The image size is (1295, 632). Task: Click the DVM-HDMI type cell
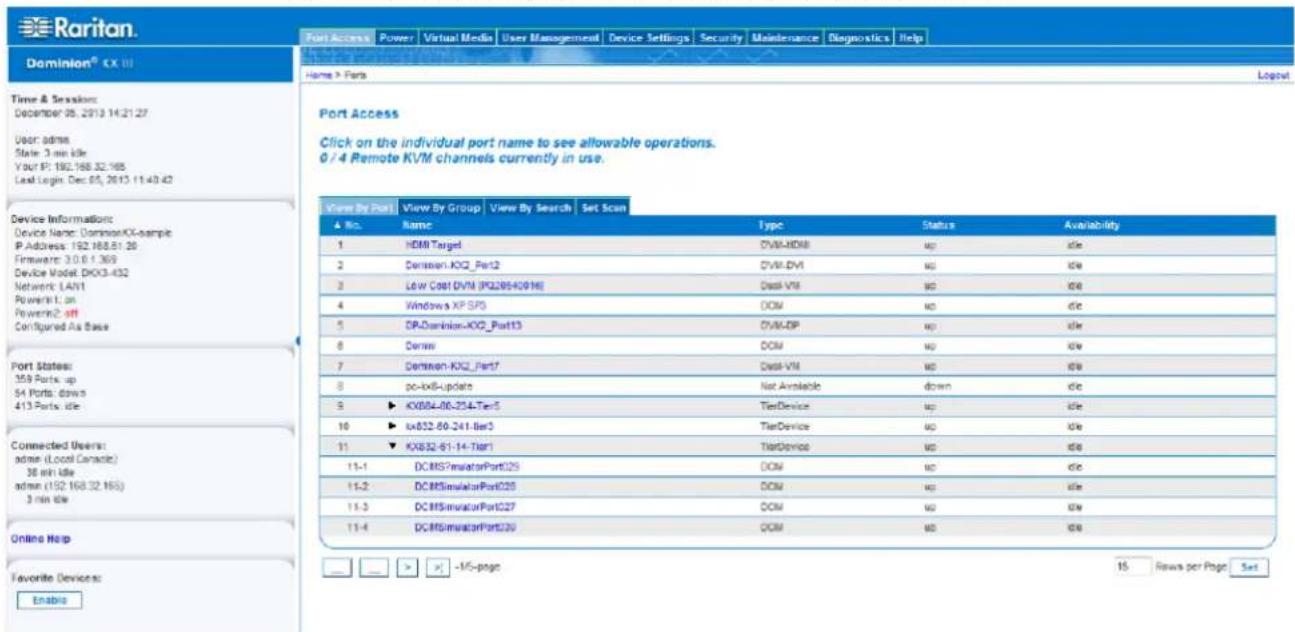(x=783, y=244)
